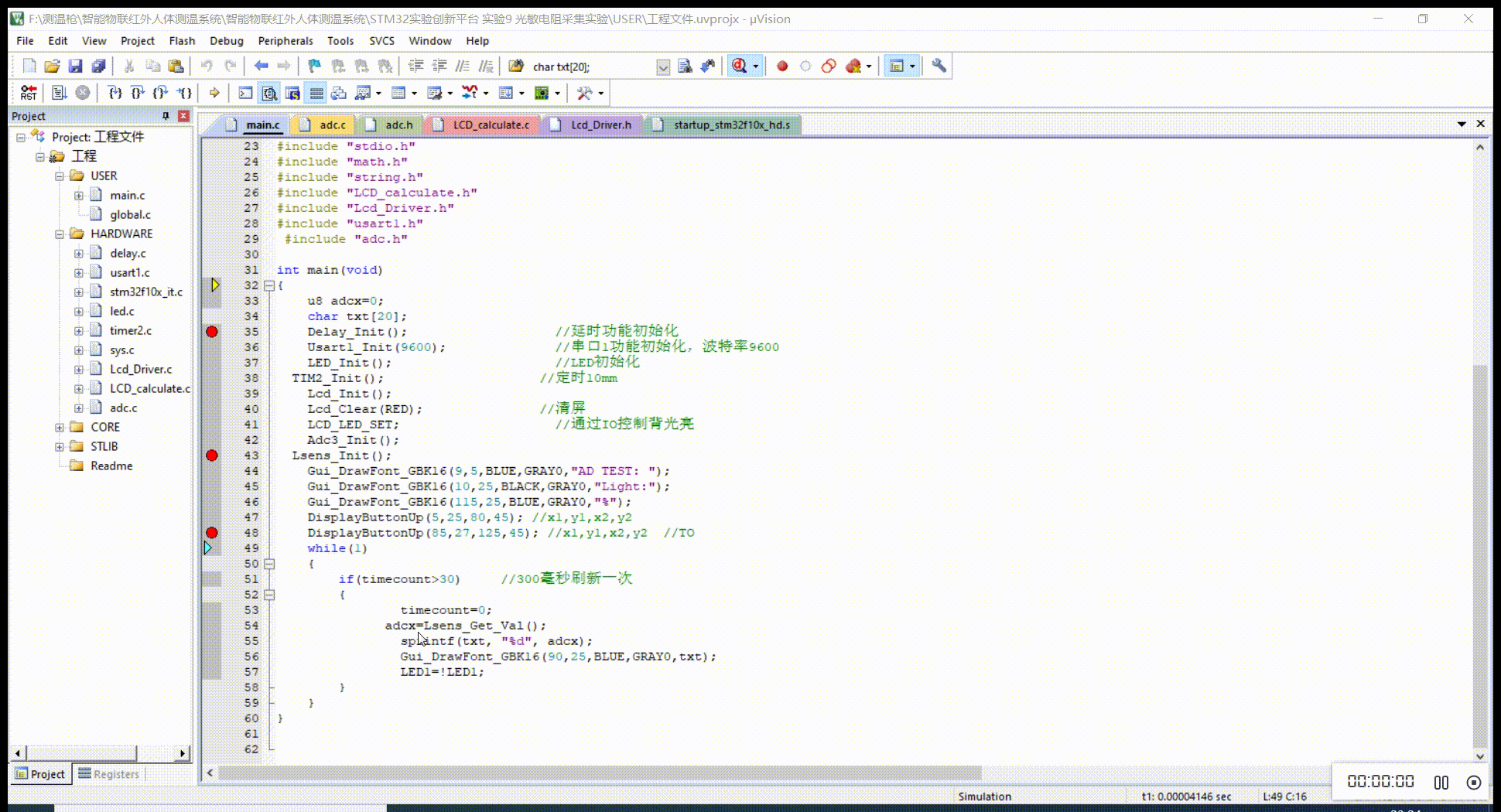
Task: Open the Command window icon
Action: point(245,94)
